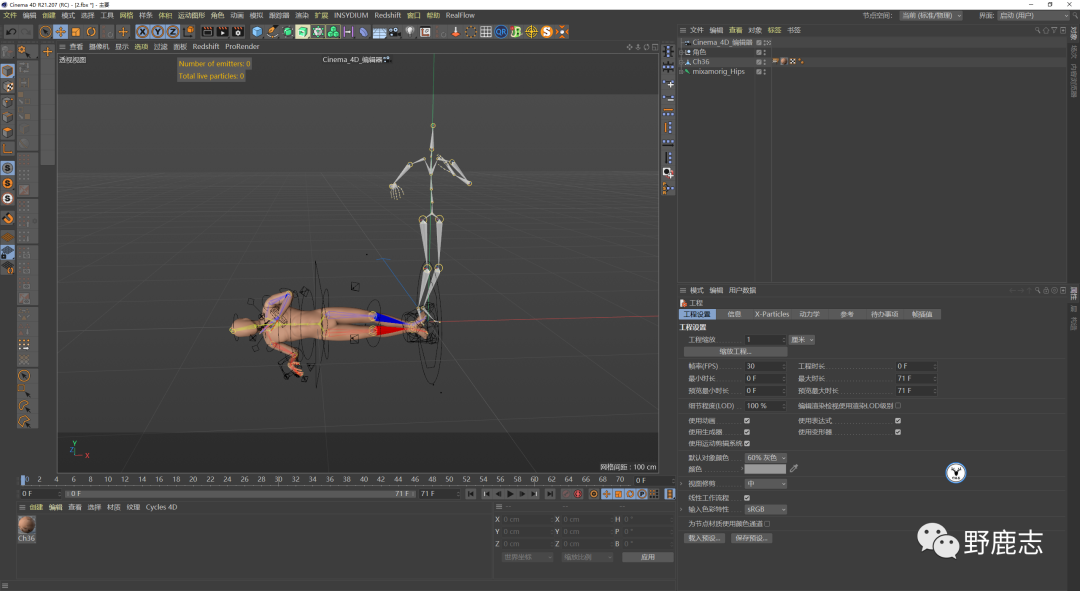Click the record keyframe button
The height and width of the screenshot is (591, 1080).
point(565,494)
